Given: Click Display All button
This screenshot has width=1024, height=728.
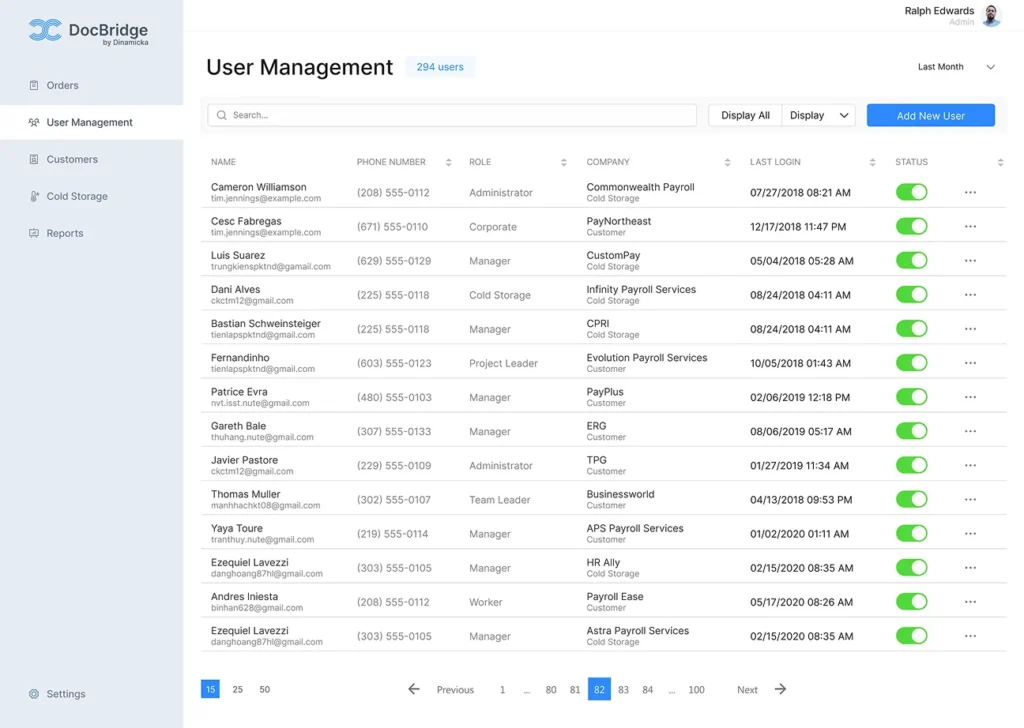Looking at the screenshot, I should click(745, 115).
